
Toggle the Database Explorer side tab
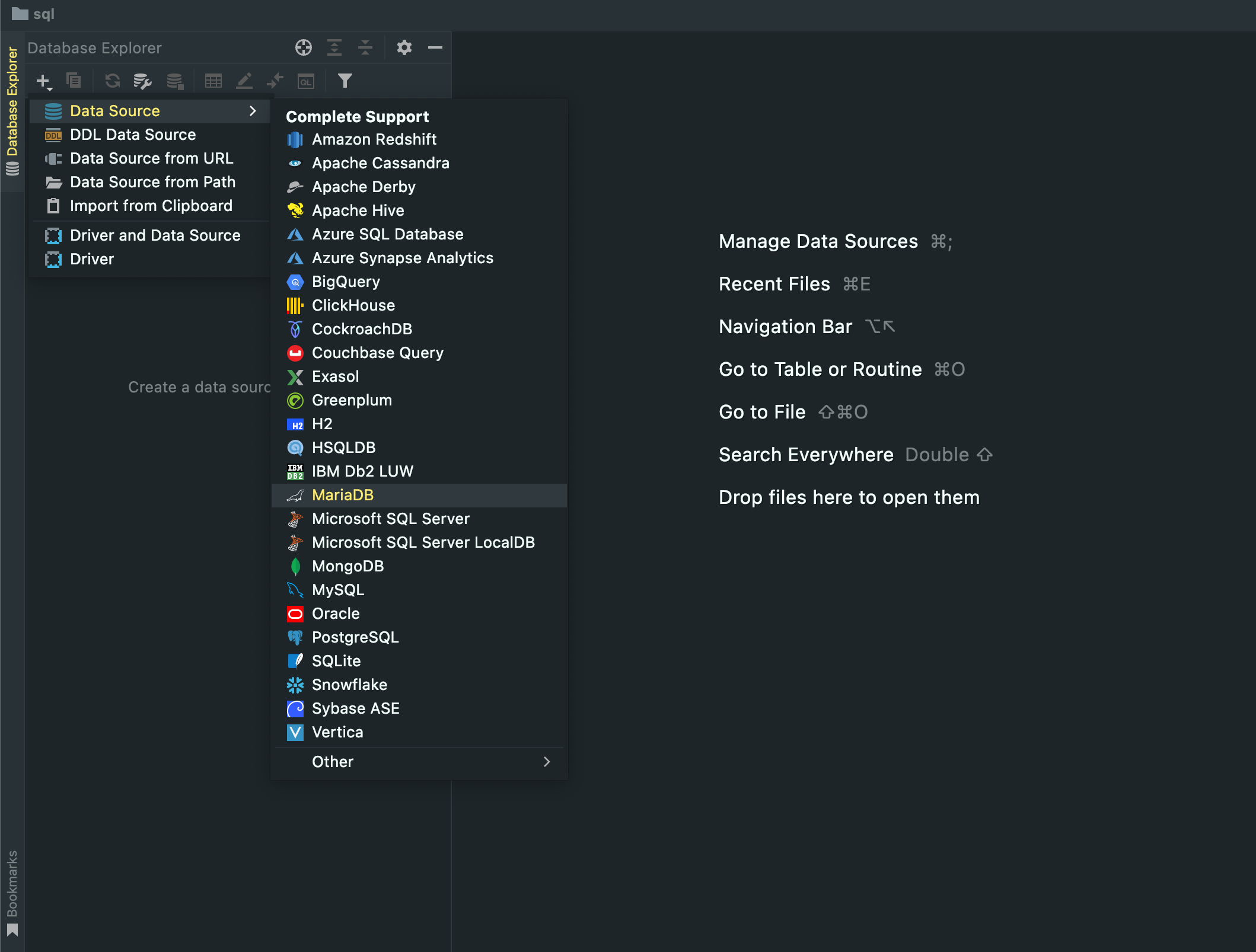12,111
